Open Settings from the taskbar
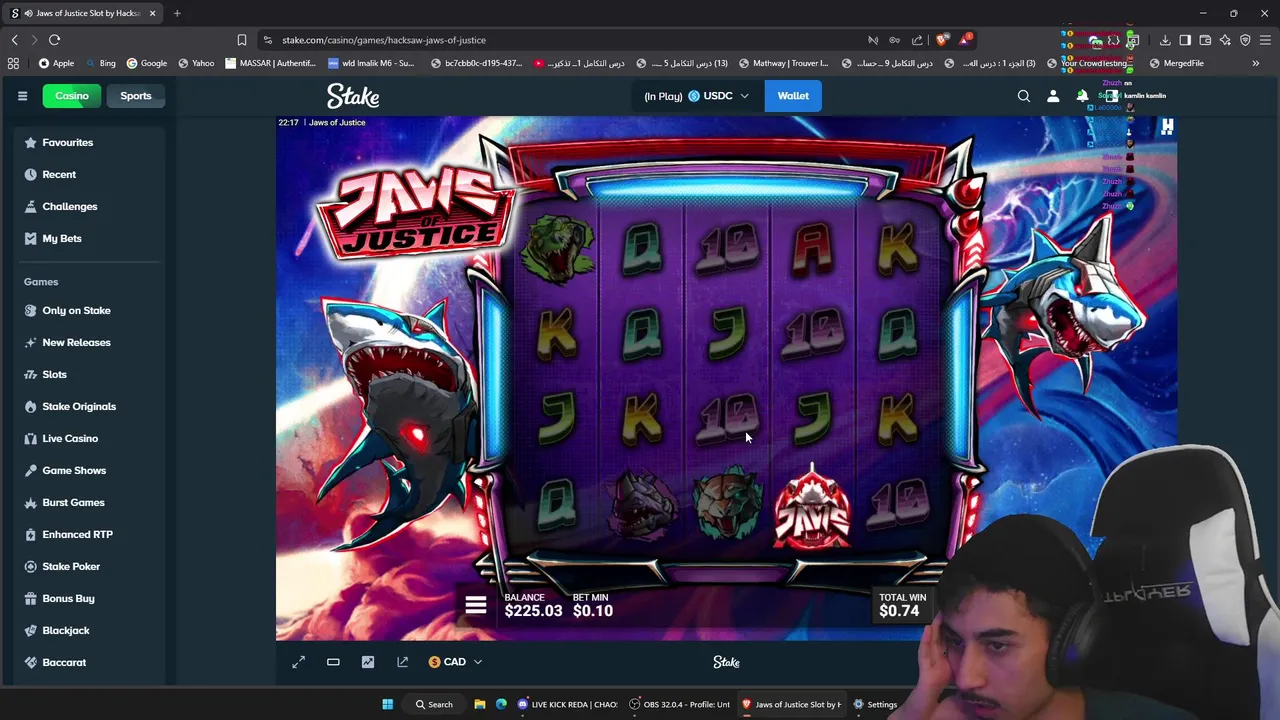 coord(875,704)
